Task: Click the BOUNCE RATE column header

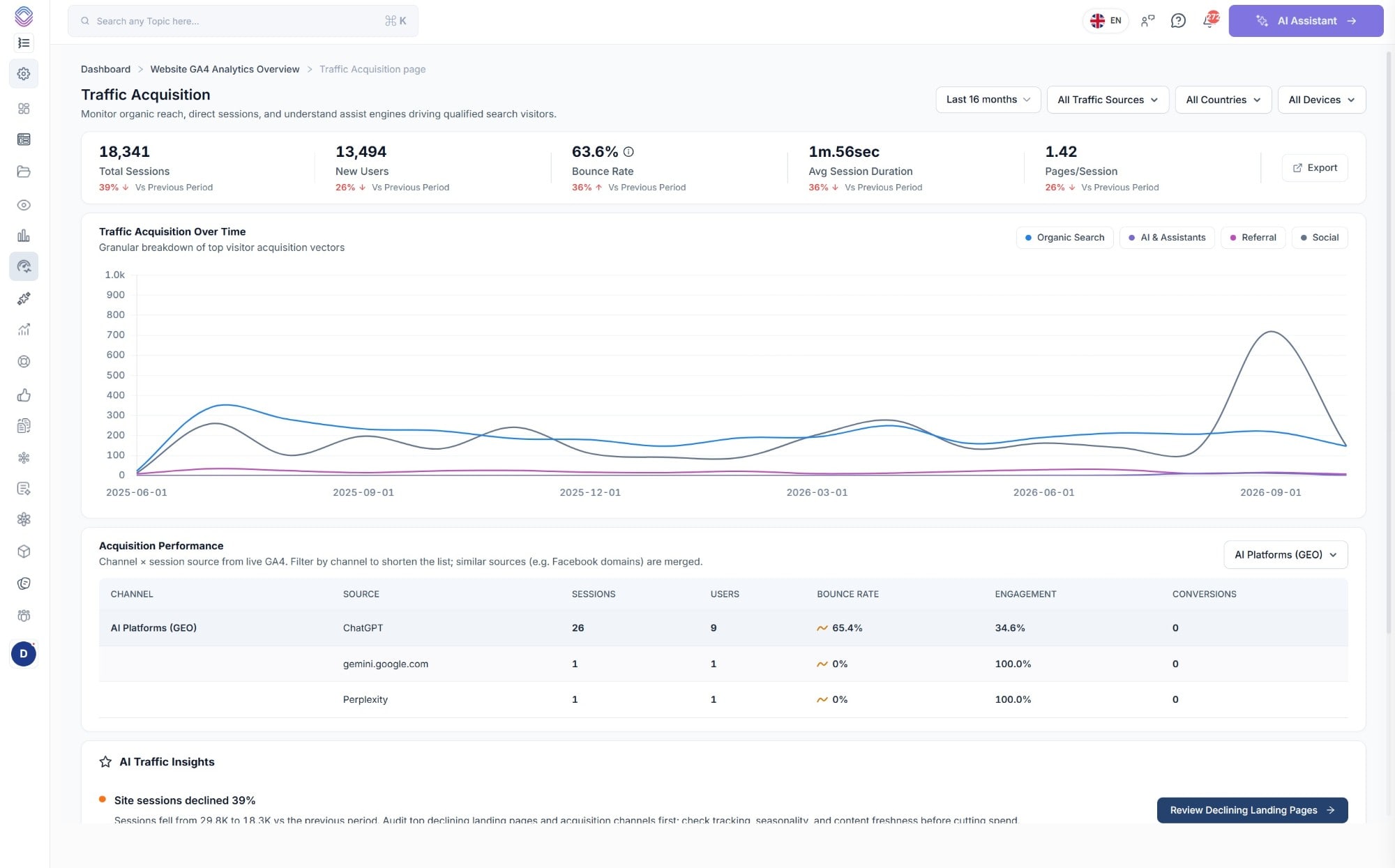Action: (847, 594)
